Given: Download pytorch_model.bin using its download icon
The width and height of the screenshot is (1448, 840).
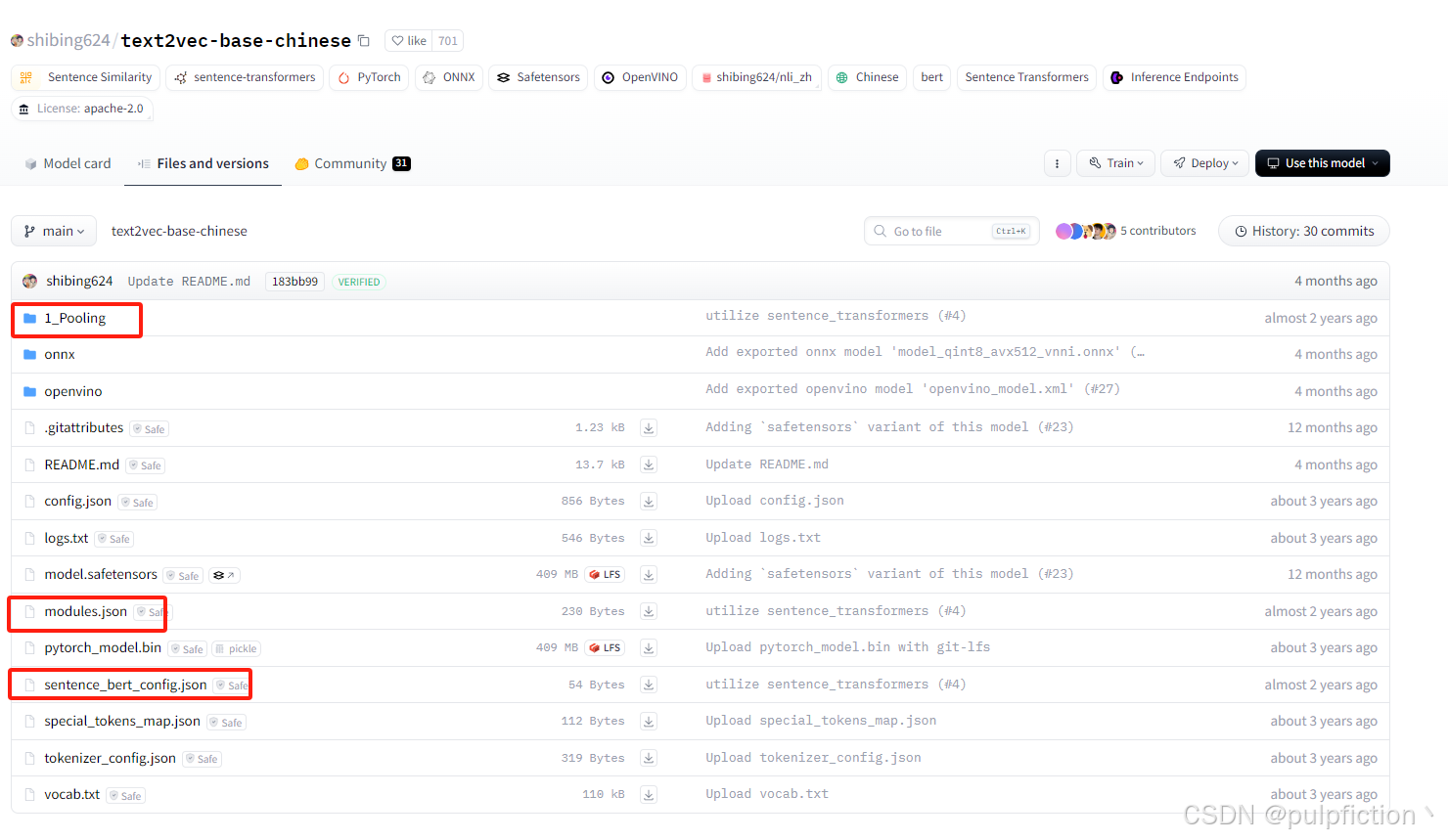Looking at the screenshot, I should coord(649,648).
